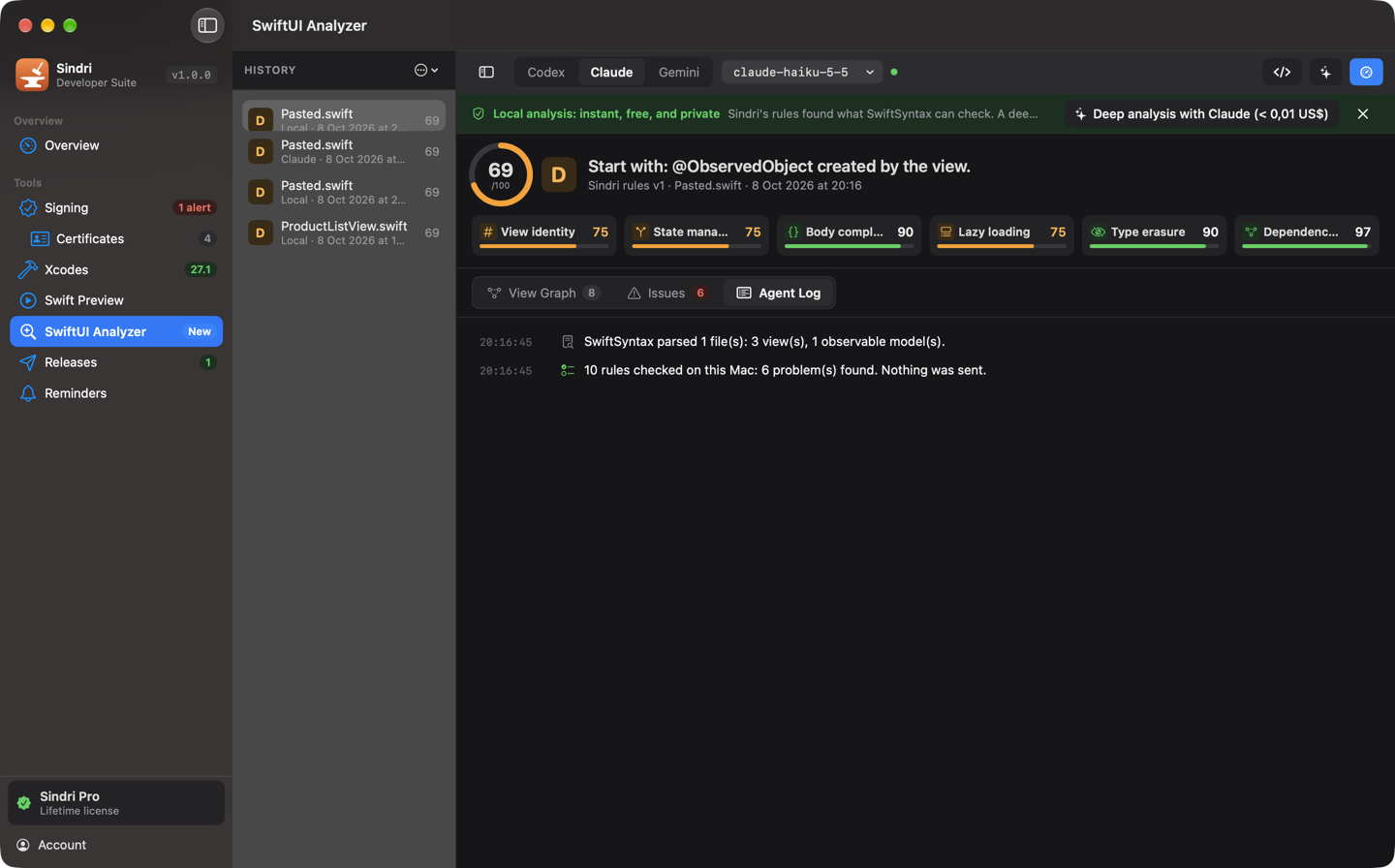Switch to Agent Log tab
Image resolution: width=1395 pixels, height=868 pixels.
click(779, 293)
